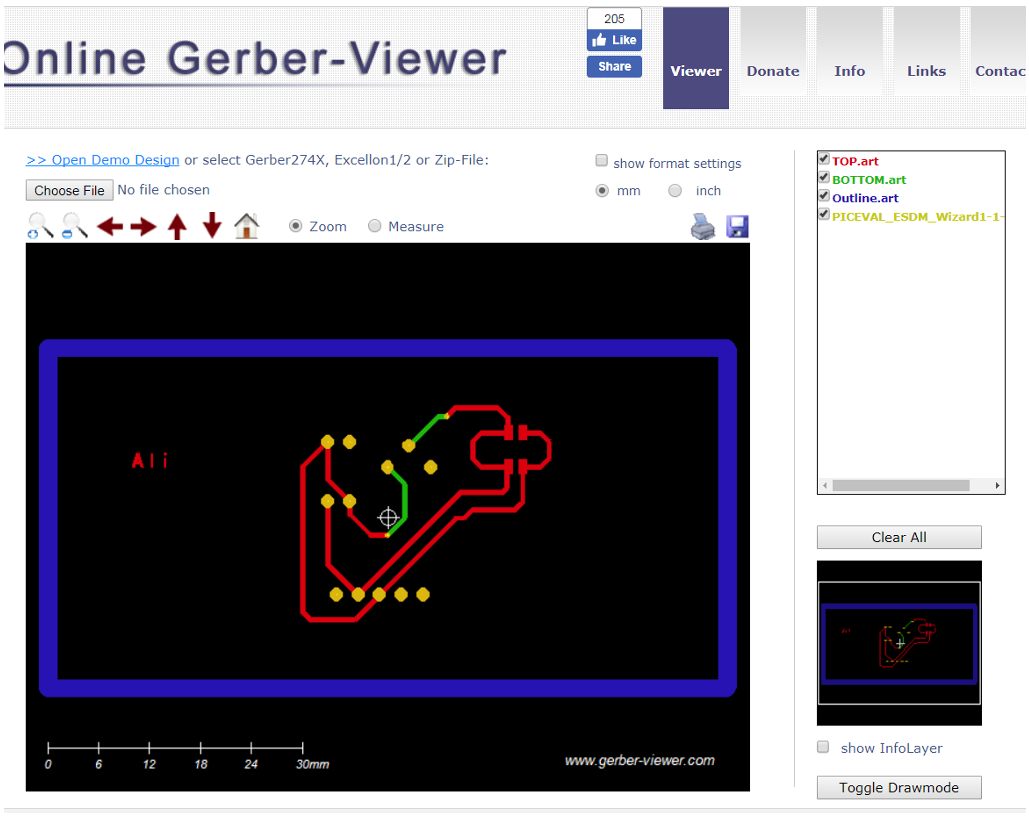Hide the TOP.art layer
1029x816 pixels.
[x=824, y=159]
